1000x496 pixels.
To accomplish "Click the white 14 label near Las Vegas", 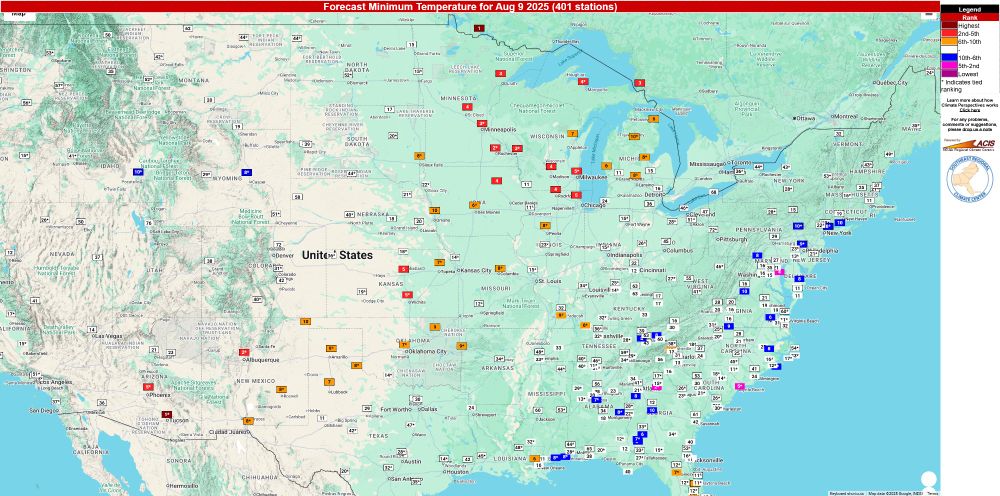I will click(92, 329).
